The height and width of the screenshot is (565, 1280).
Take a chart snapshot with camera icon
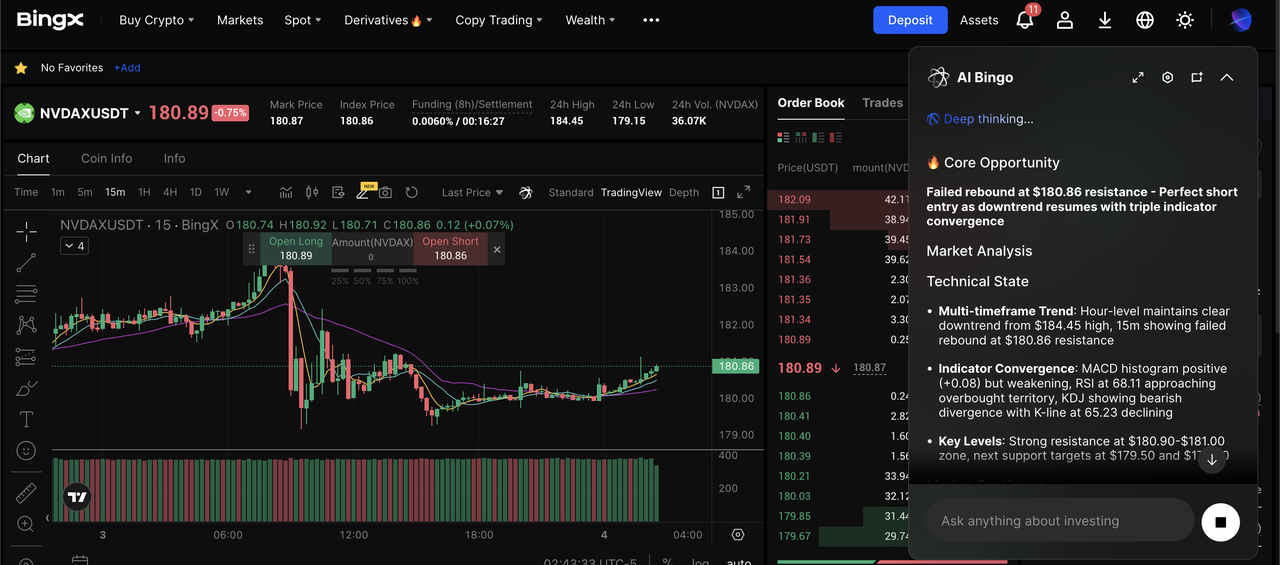(x=385, y=192)
